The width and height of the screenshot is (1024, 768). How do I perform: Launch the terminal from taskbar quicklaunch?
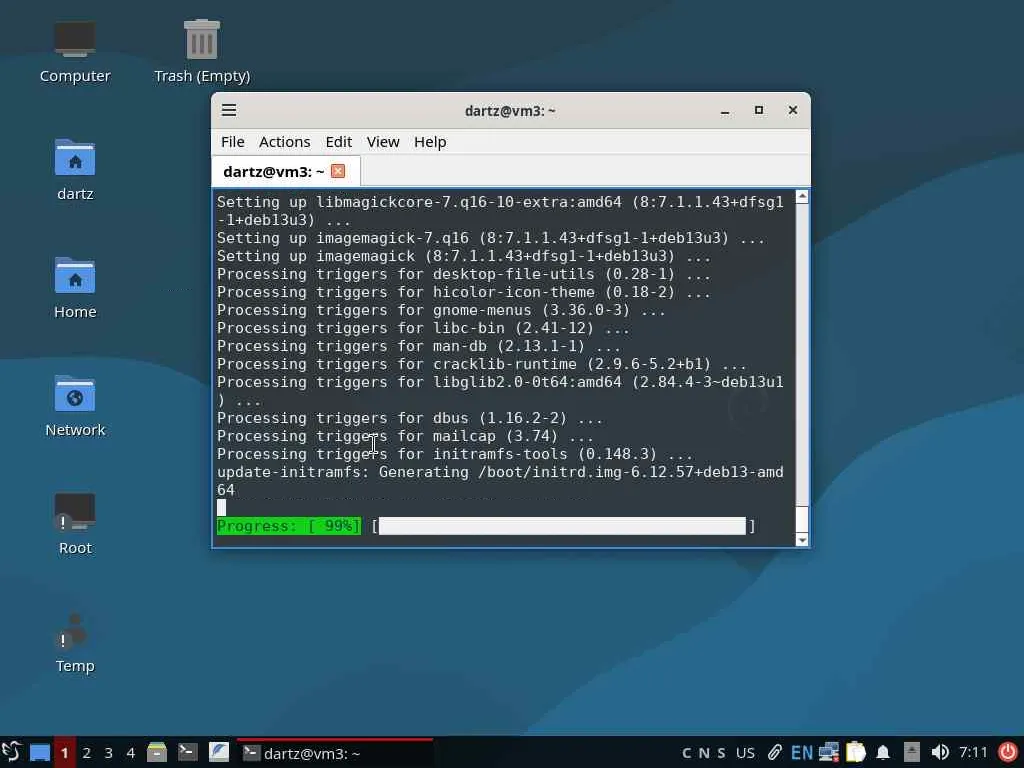[x=188, y=752]
